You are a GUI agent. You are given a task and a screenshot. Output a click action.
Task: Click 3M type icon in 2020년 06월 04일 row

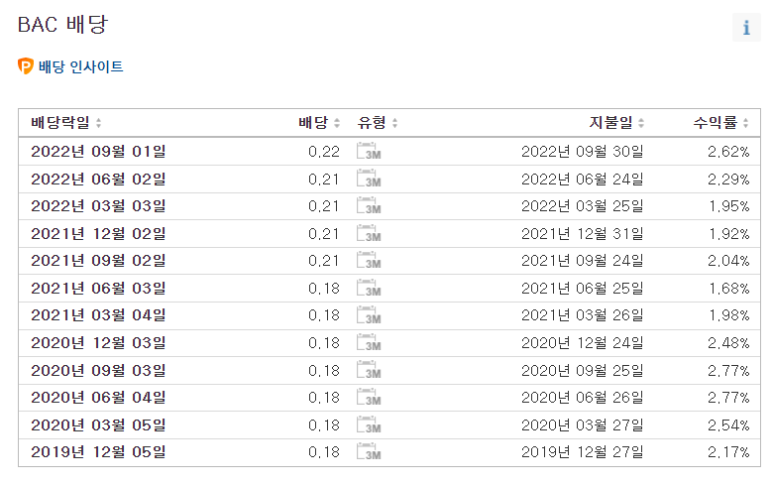click(369, 398)
